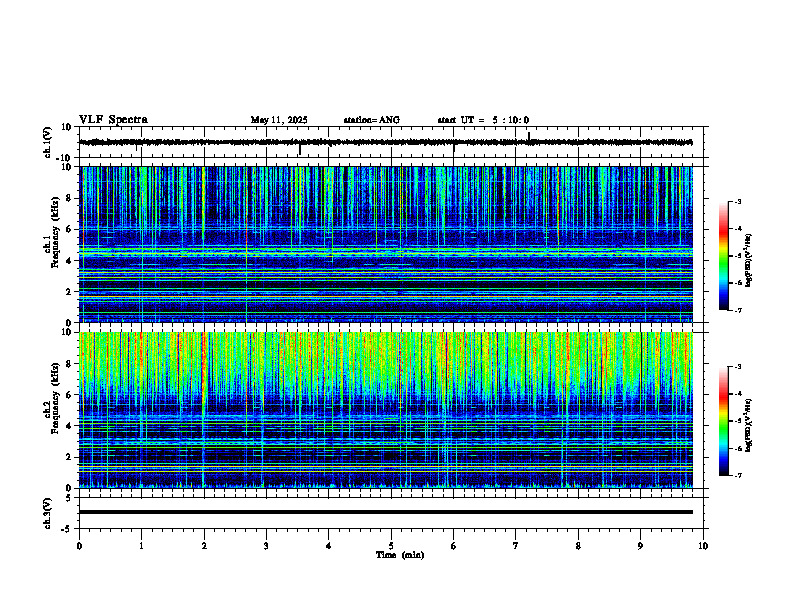The width and height of the screenshot is (792, 612).
Task: Click the "VLF Spectra" plot title
Action: click(113, 120)
